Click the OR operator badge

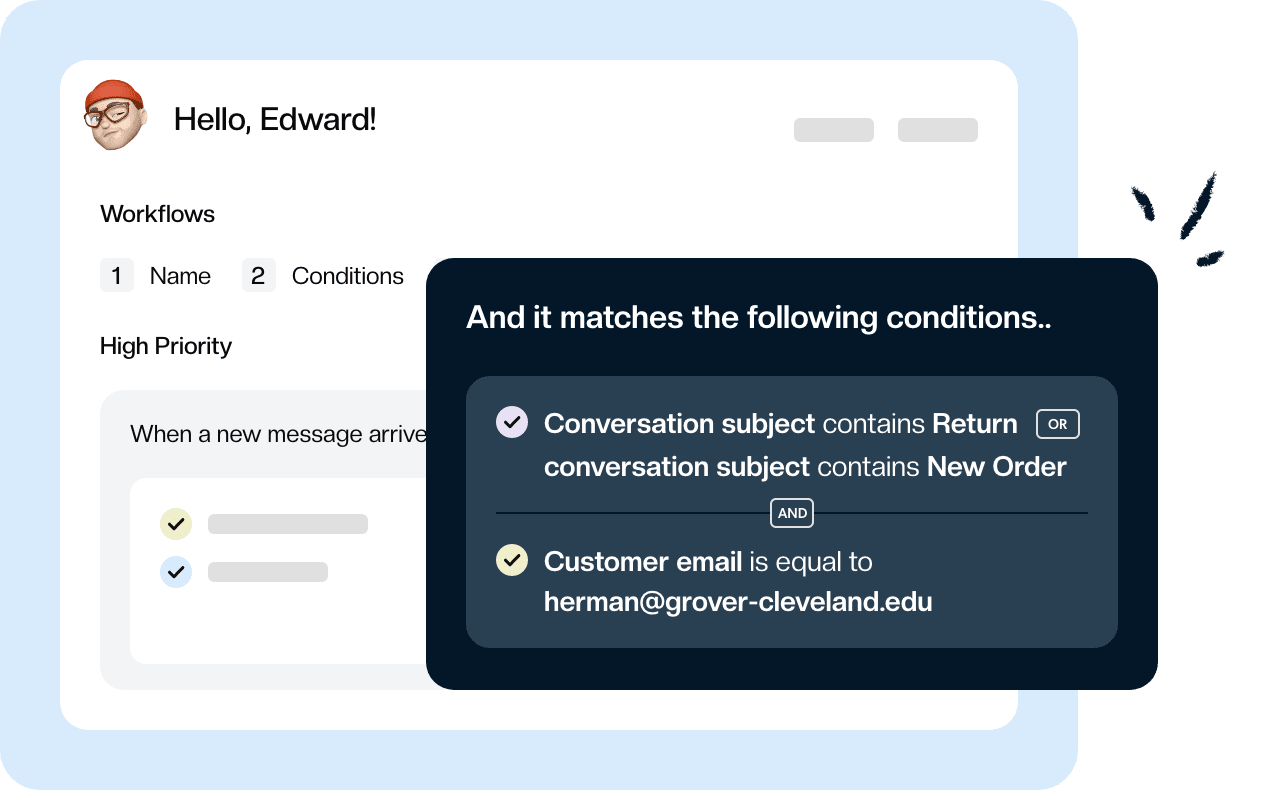point(1058,424)
